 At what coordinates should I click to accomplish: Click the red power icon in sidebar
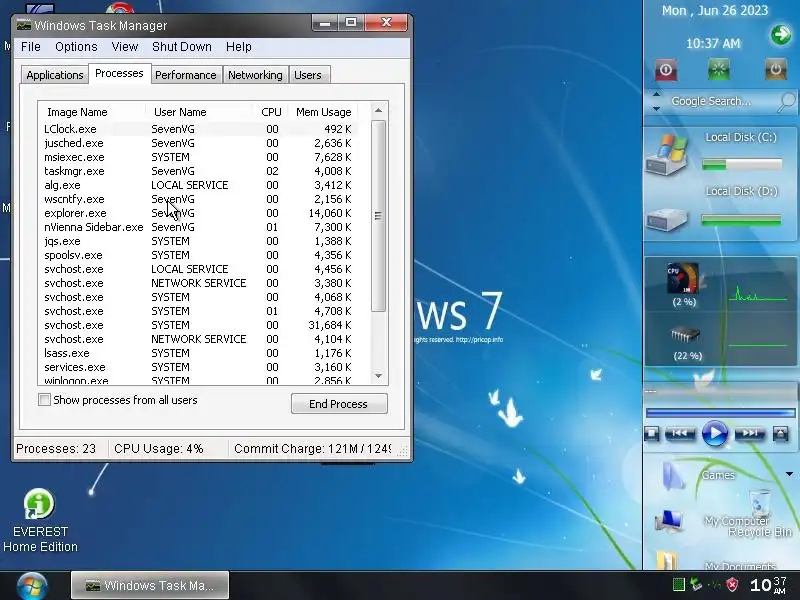point(666,69)
